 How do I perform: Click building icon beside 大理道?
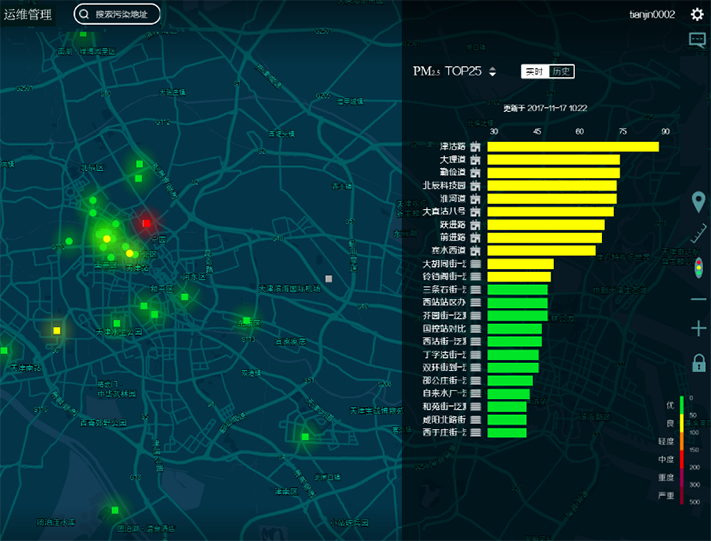click(x=476, y=160)
